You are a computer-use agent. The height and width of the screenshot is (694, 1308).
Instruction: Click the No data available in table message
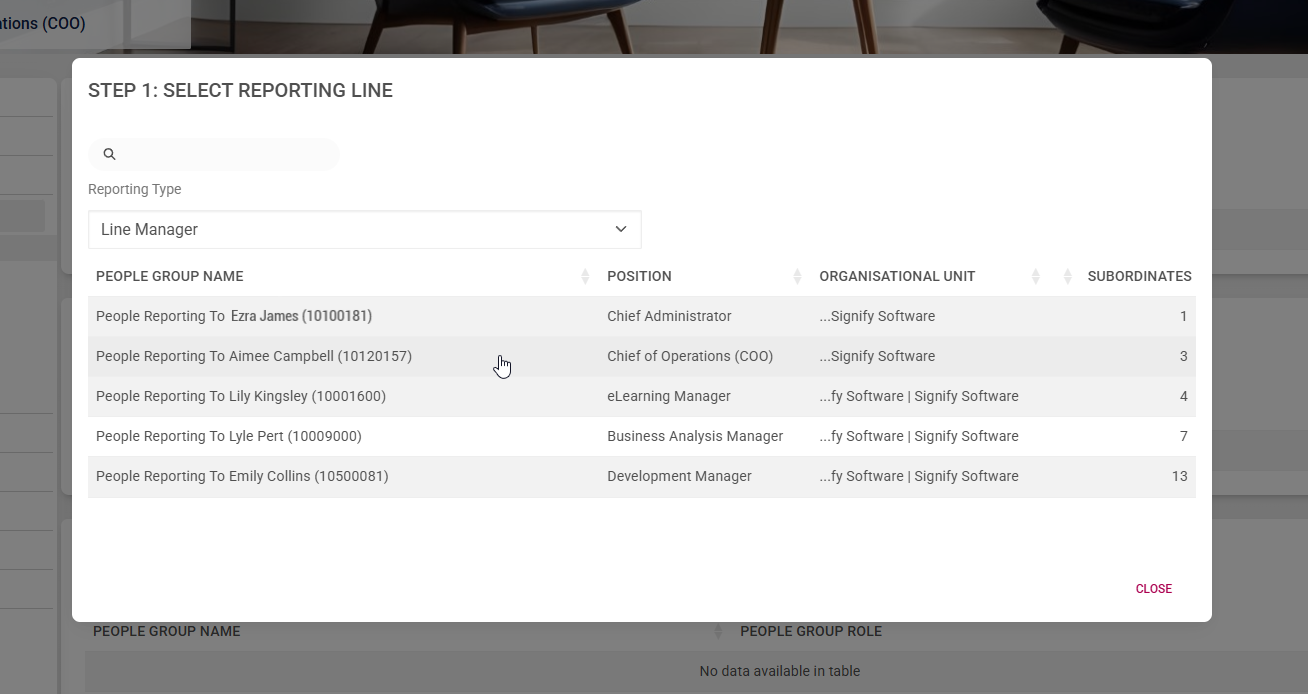pos(780,671)
